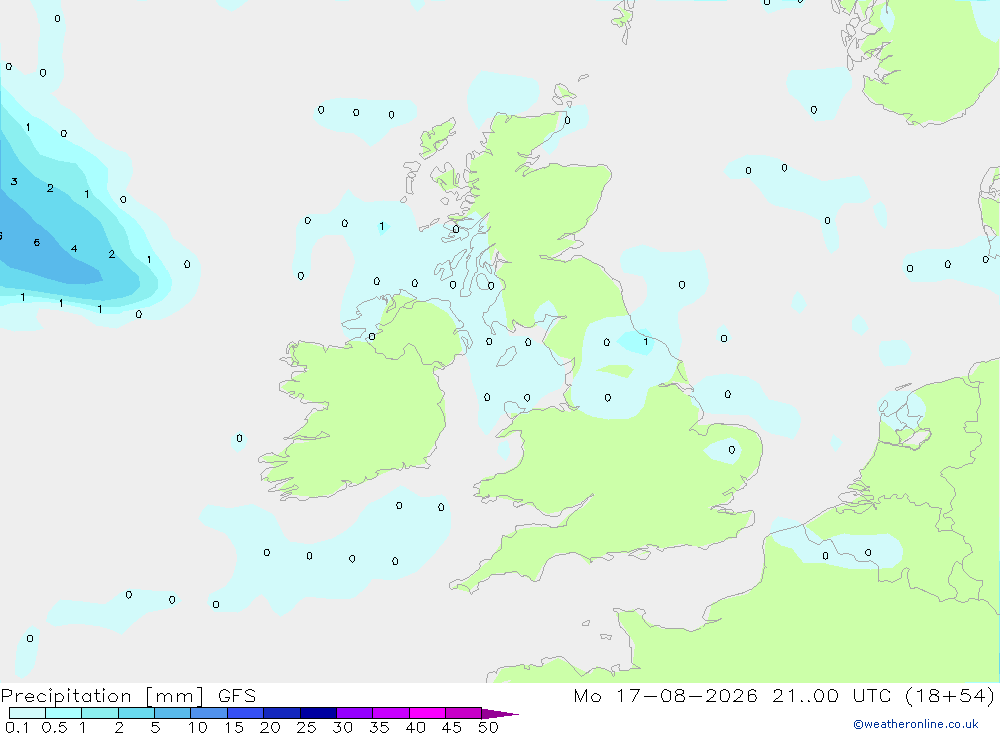Pick the 35–40 mm legend swatch
This screenshot has width=1000, height=733.
tap(390, 713)
